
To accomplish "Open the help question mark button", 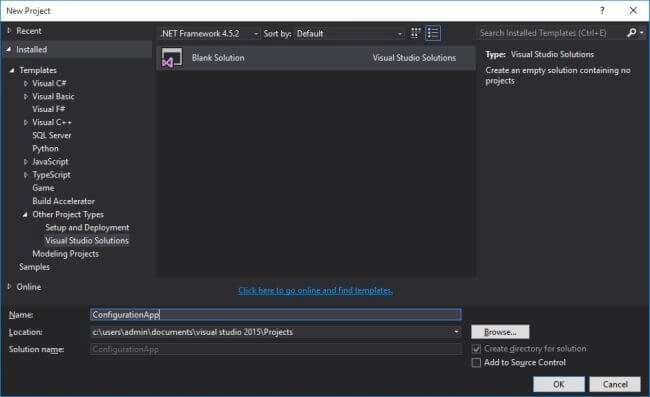I will tap(602, 11).
